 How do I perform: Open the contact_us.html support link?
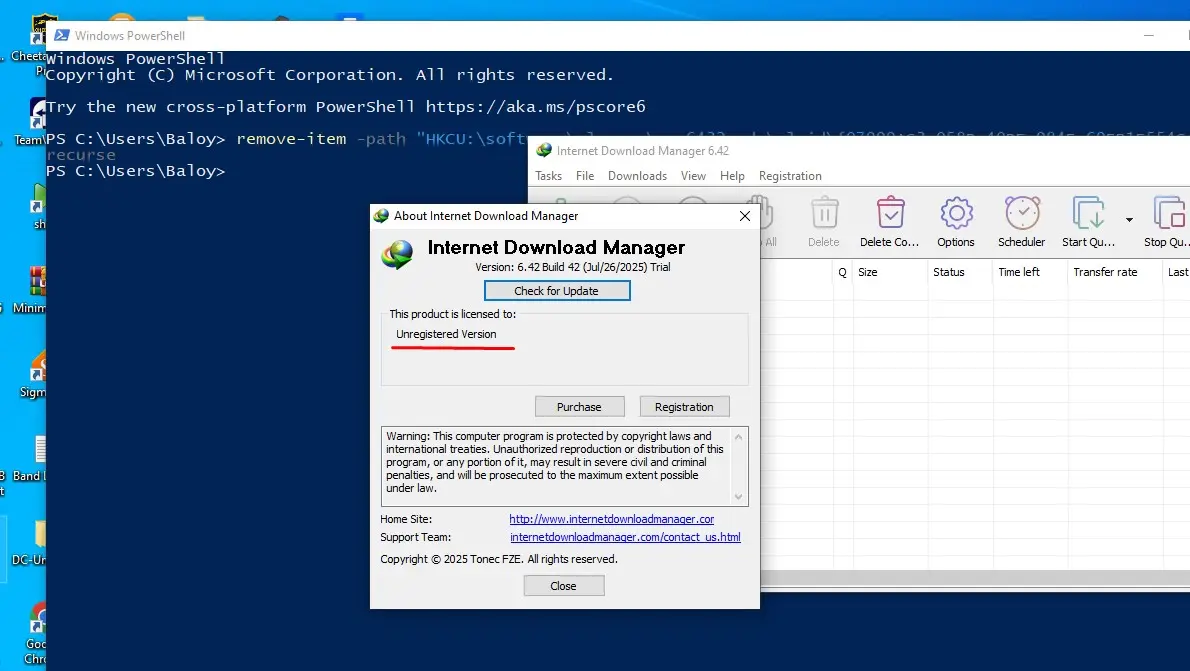pos(625,537)
